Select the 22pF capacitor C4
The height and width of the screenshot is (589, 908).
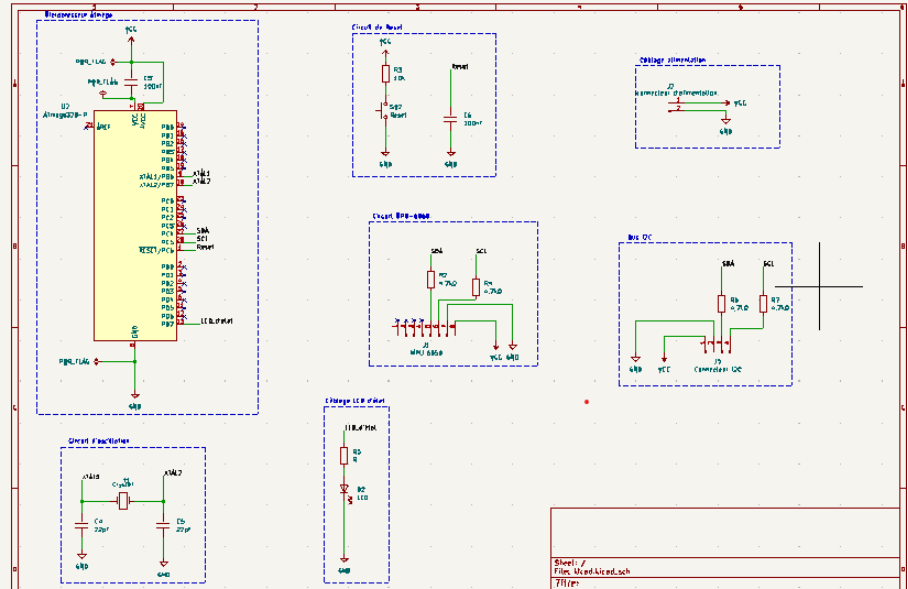pyautogui.click(x=81, y=526)
